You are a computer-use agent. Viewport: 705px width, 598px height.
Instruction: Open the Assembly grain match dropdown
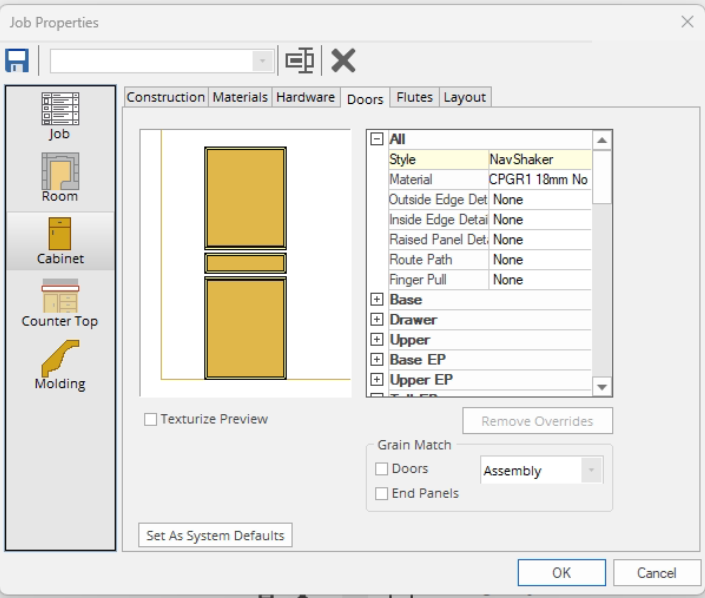591,470
